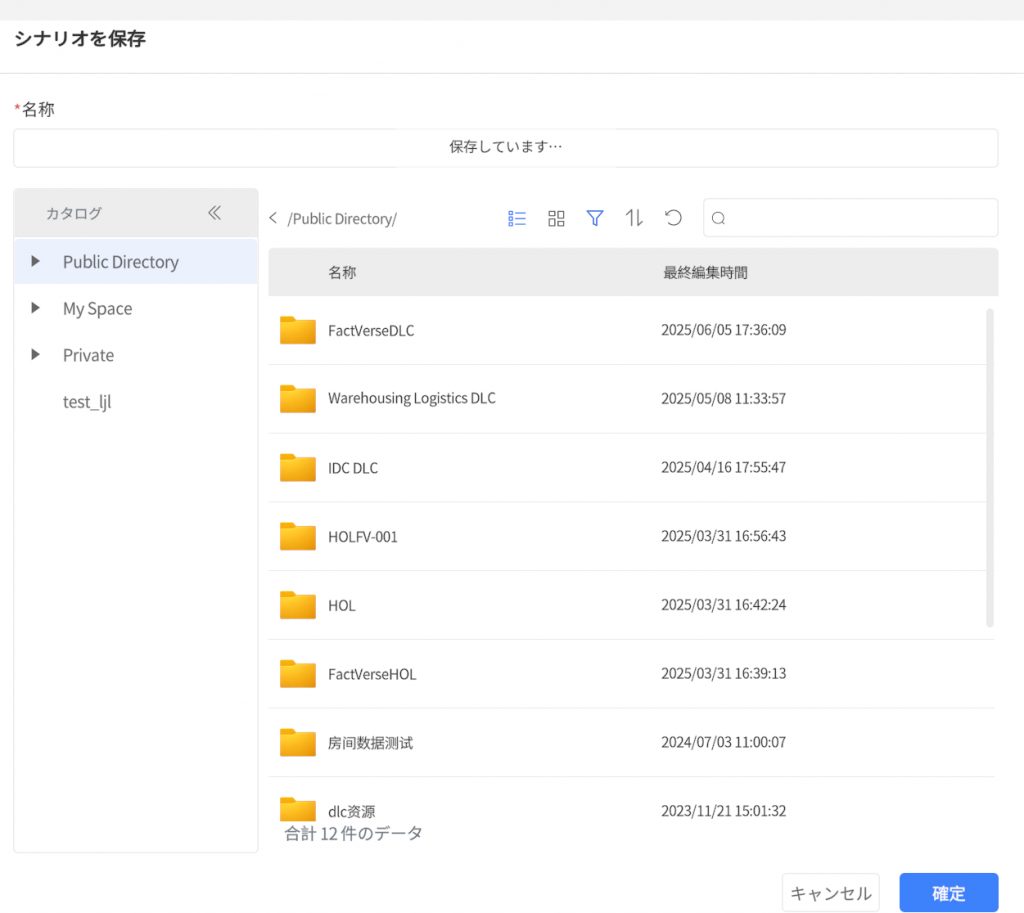
Task: Select test_ljl in the catalog tree
Action: point(87,402)
